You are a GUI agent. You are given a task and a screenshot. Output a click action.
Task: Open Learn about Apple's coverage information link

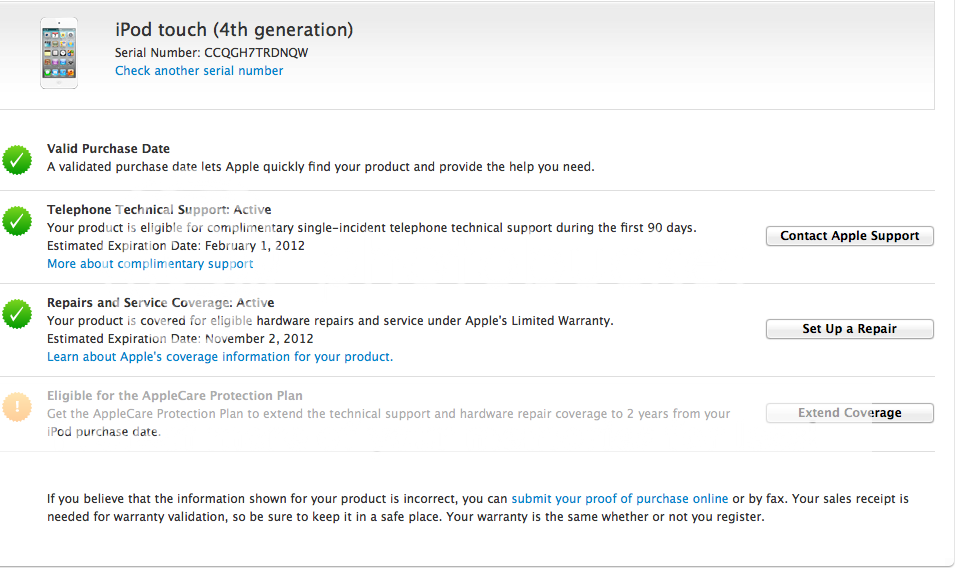click(x=220, y=357)
